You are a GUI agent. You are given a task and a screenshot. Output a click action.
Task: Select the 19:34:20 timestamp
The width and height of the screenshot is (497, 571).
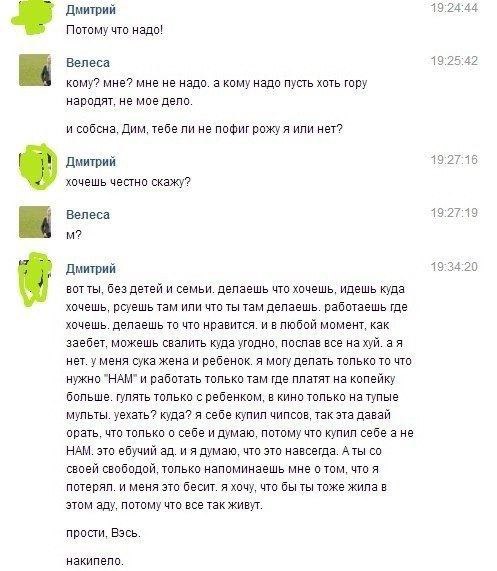click(454, 267)
